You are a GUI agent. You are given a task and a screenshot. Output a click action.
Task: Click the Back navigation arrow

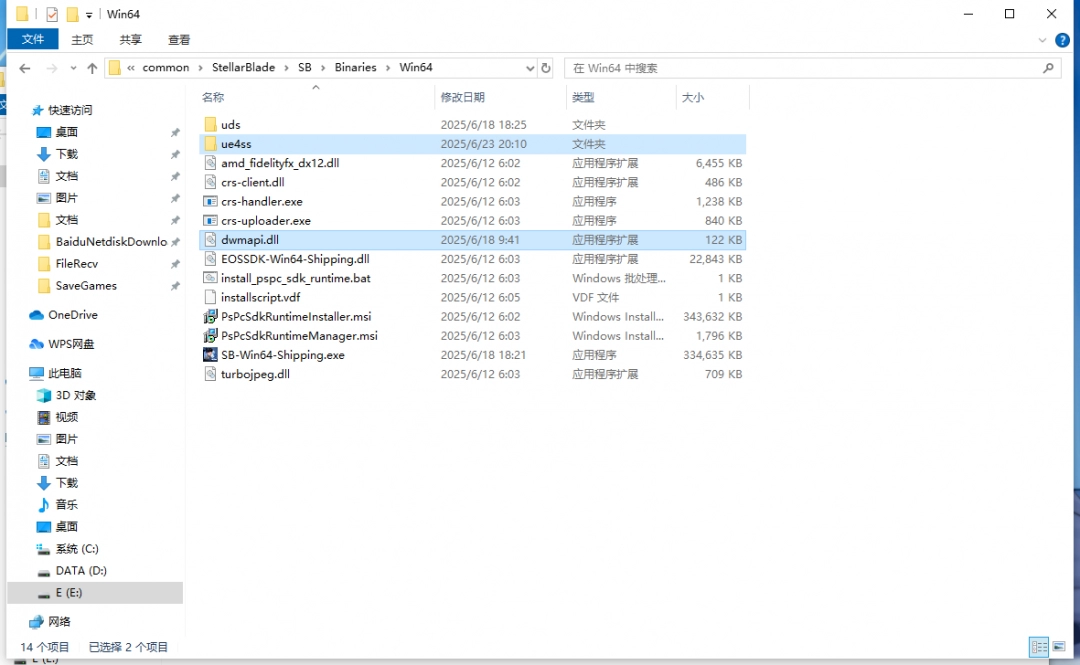[25, 68]
